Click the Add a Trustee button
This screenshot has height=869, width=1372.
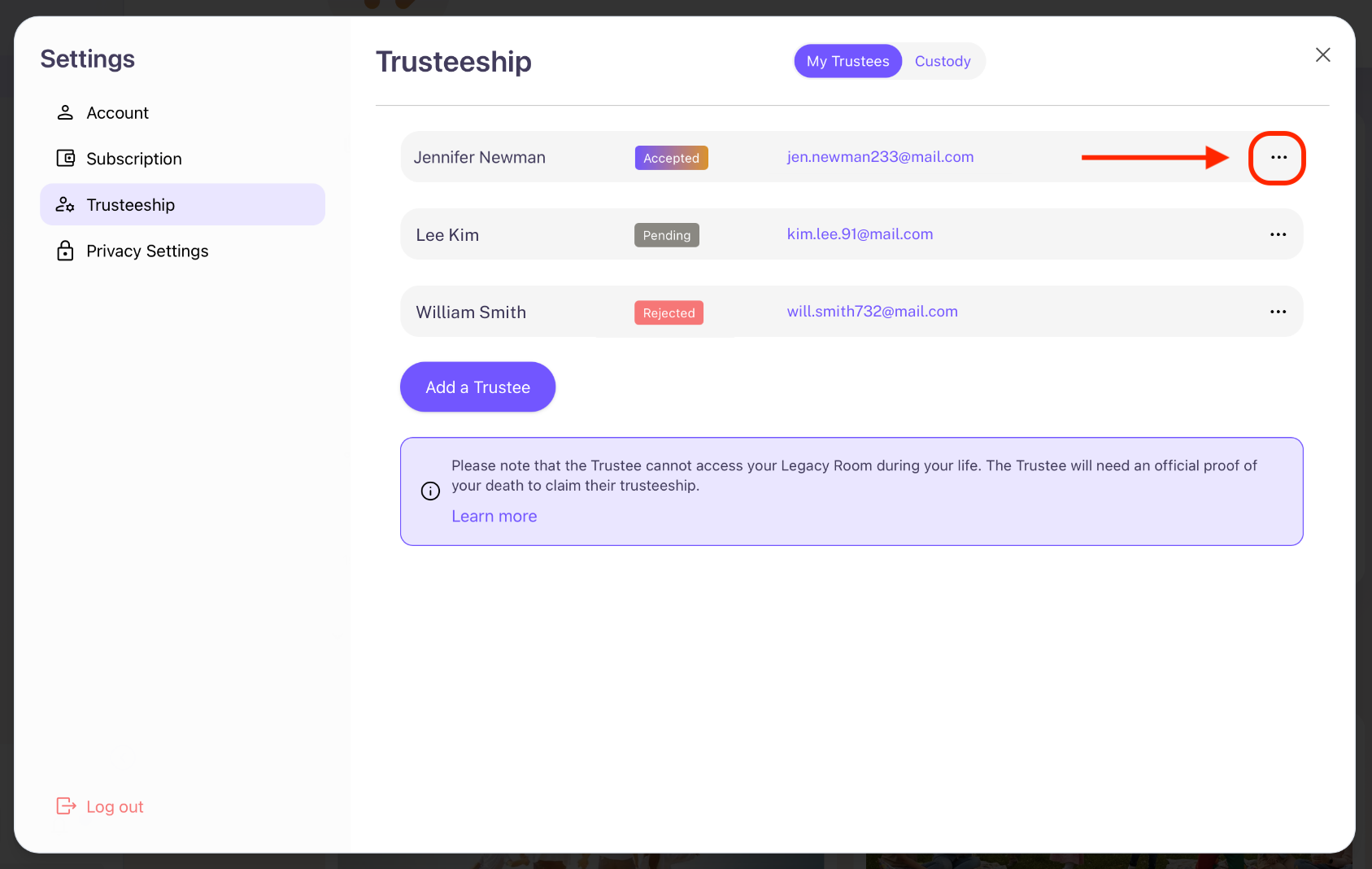477,387
